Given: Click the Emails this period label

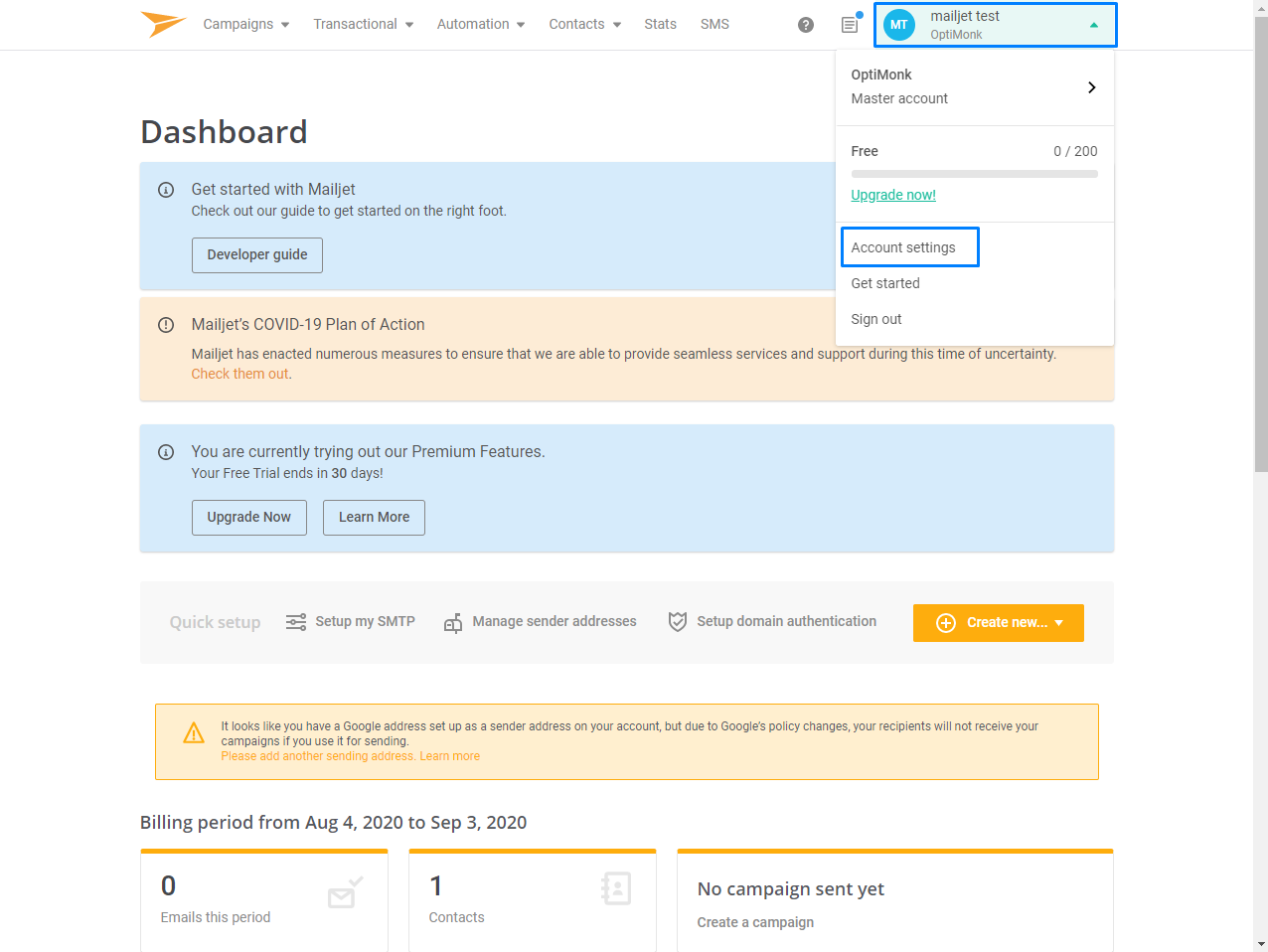Looking at the screenshot, I should click(x=216, y=917).
